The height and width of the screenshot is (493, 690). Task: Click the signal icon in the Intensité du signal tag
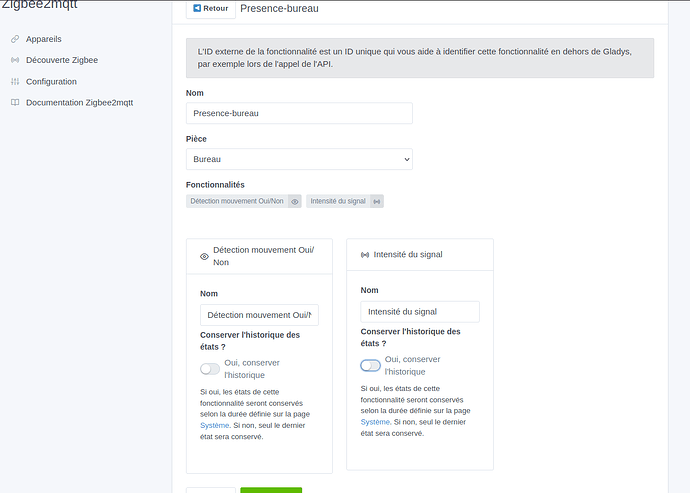click(376, 201)
